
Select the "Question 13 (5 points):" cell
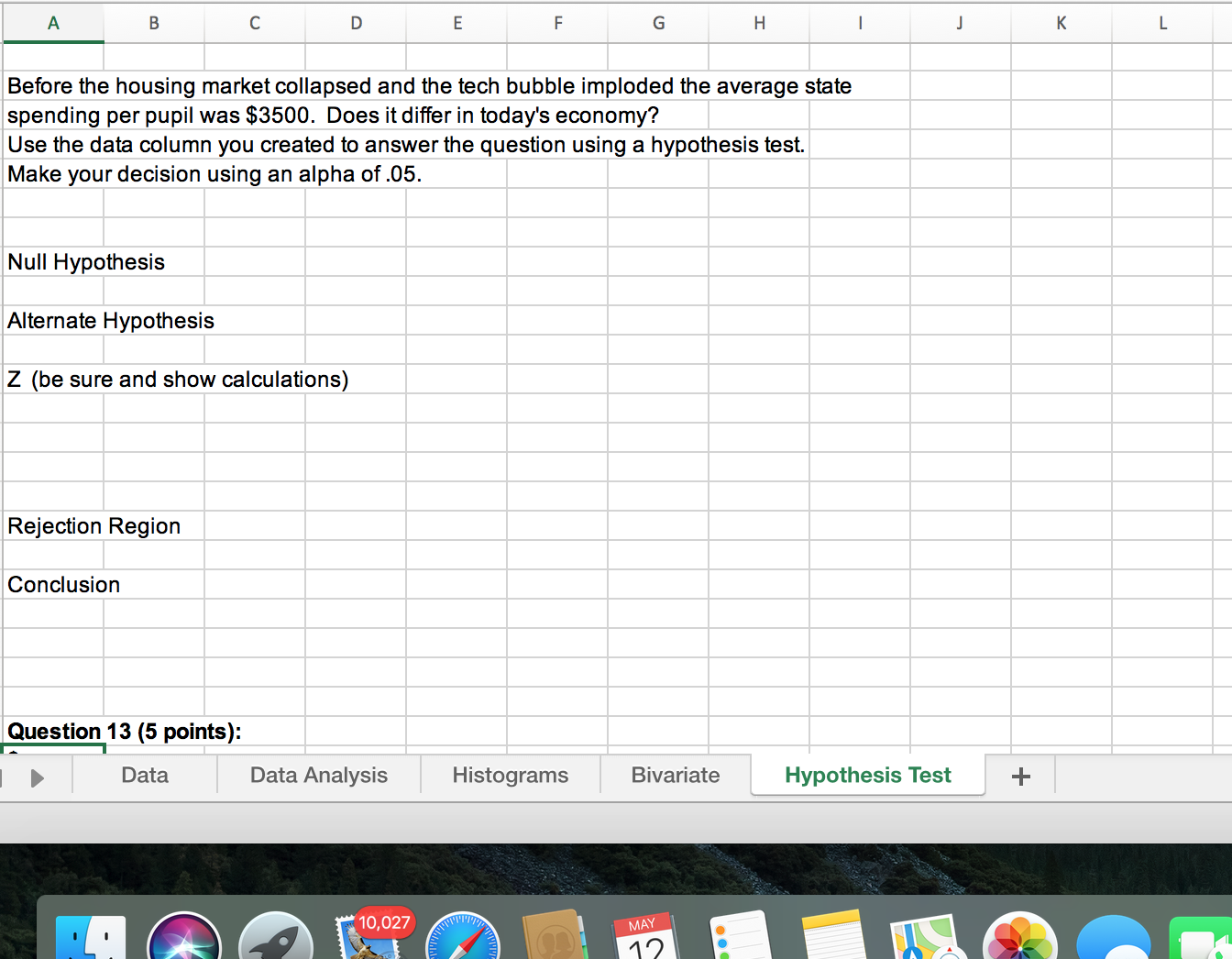tap(125, 732)
